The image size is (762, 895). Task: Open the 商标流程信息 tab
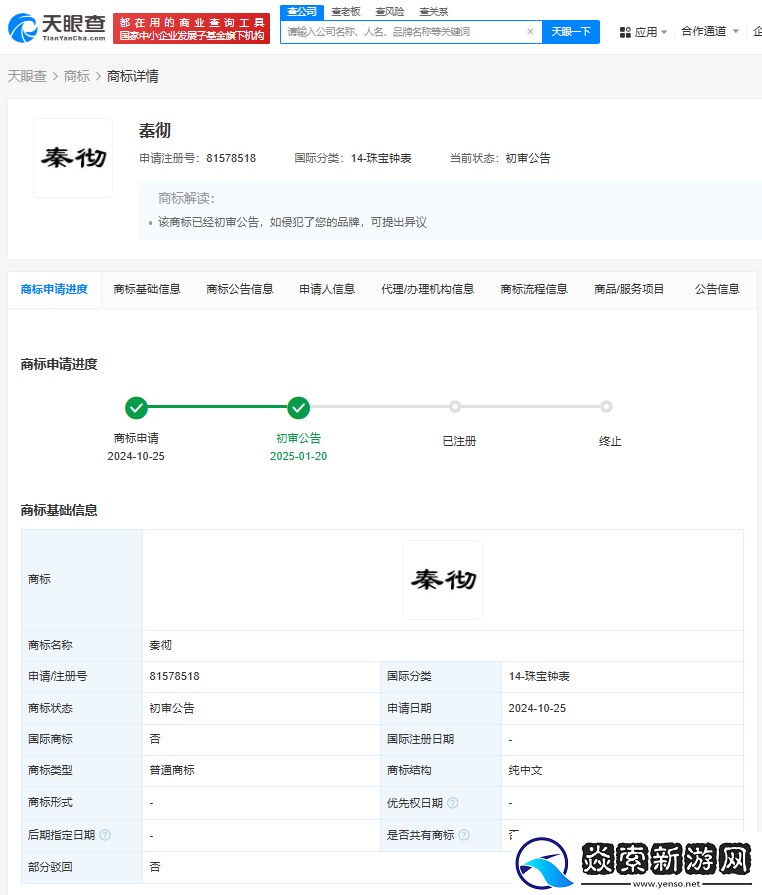coord(534,289)
